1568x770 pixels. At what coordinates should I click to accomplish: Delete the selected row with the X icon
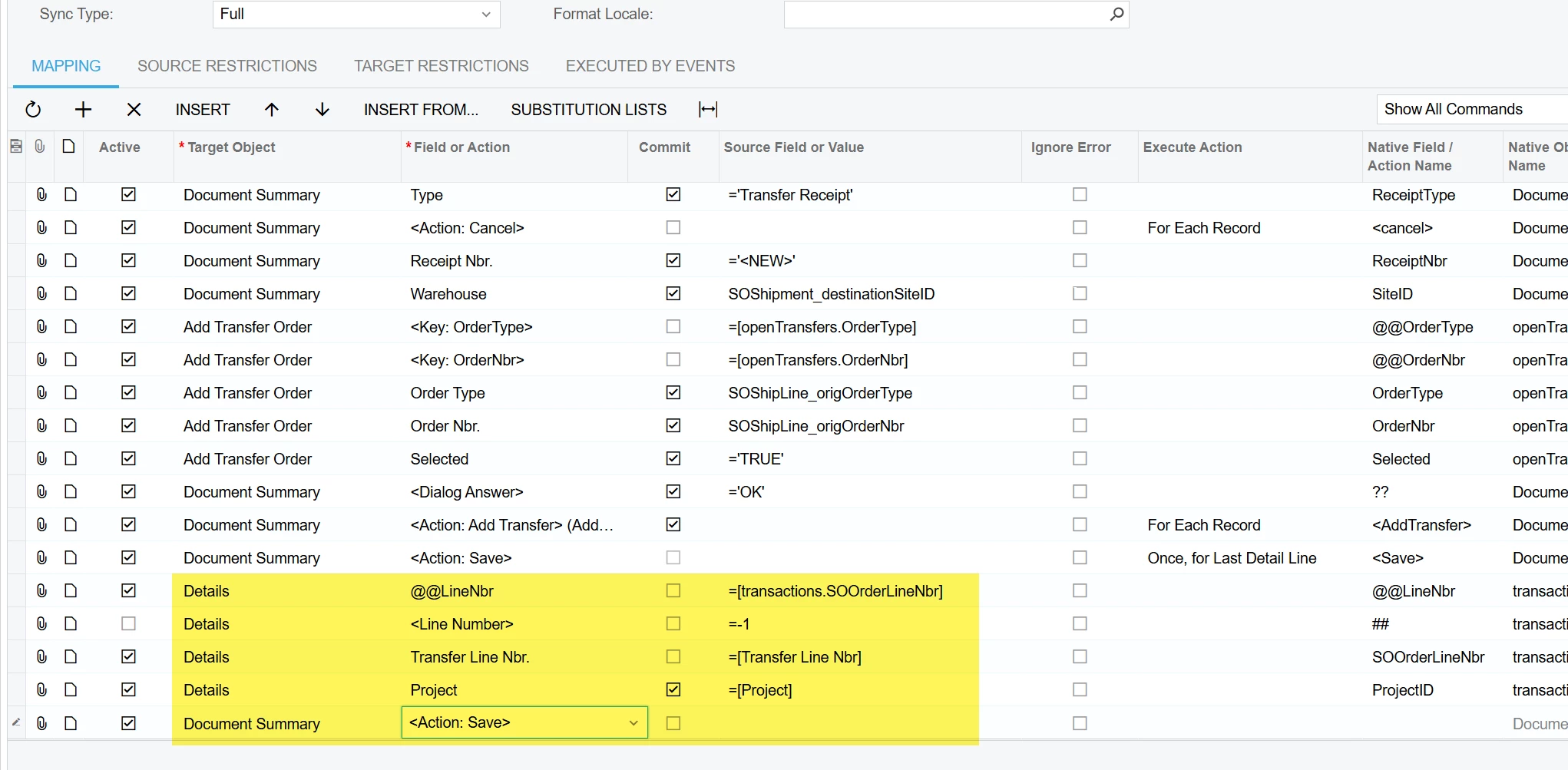(x=134, y=110)
